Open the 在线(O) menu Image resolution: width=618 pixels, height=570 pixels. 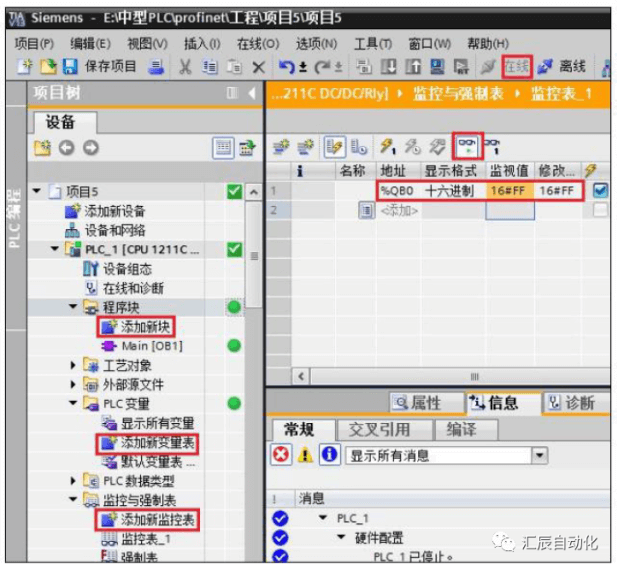click(x=258, y=43)
